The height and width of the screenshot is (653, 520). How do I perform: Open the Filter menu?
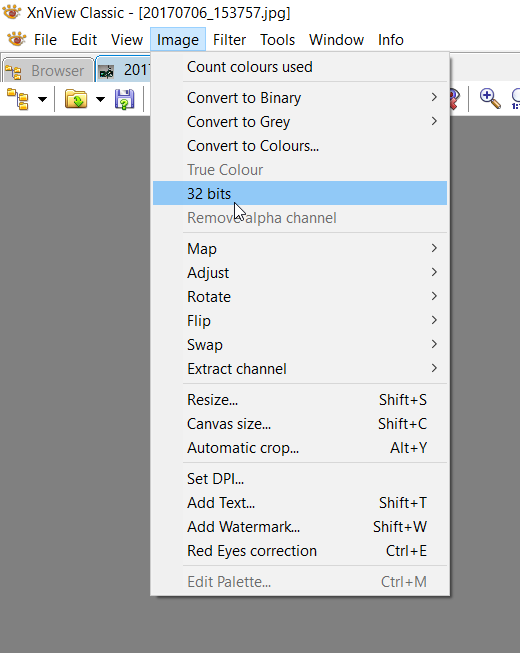(x=229, y=40)
